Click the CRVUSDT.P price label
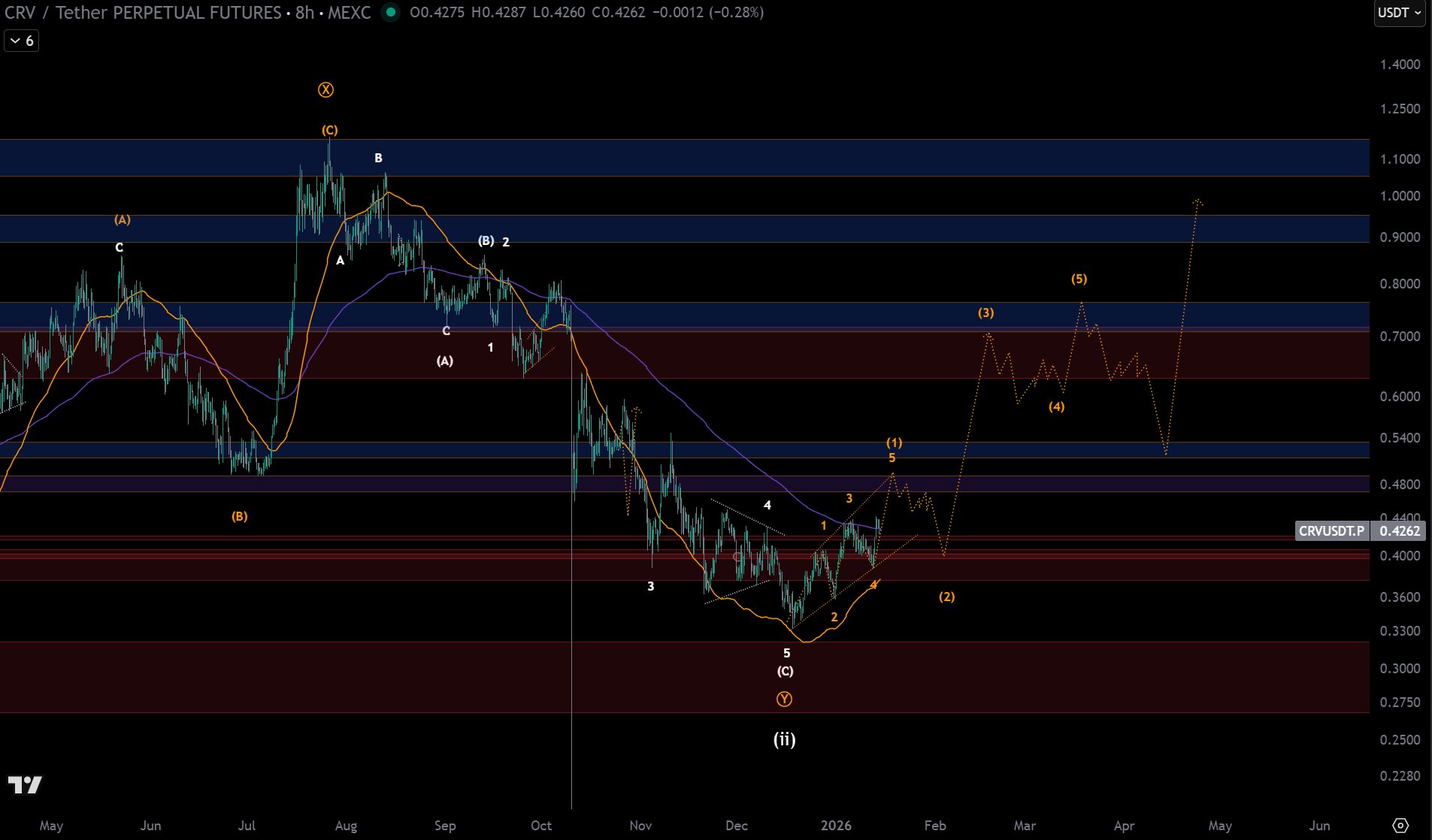This screenshot has width=1432, height=840. click(x=1331, y=531)
